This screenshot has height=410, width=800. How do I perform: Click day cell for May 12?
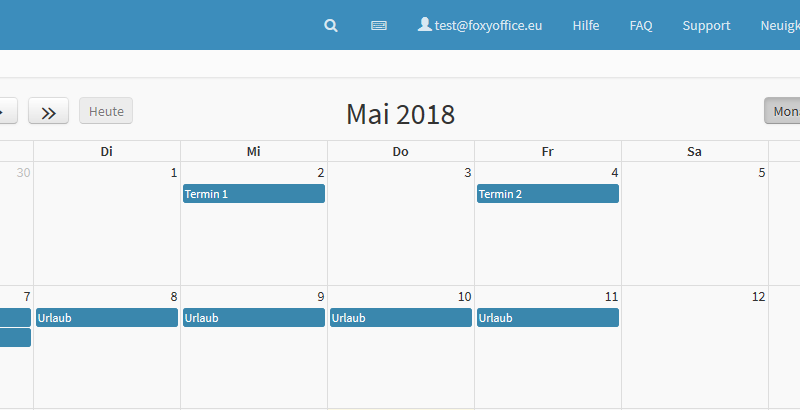(x=695, y=355)
